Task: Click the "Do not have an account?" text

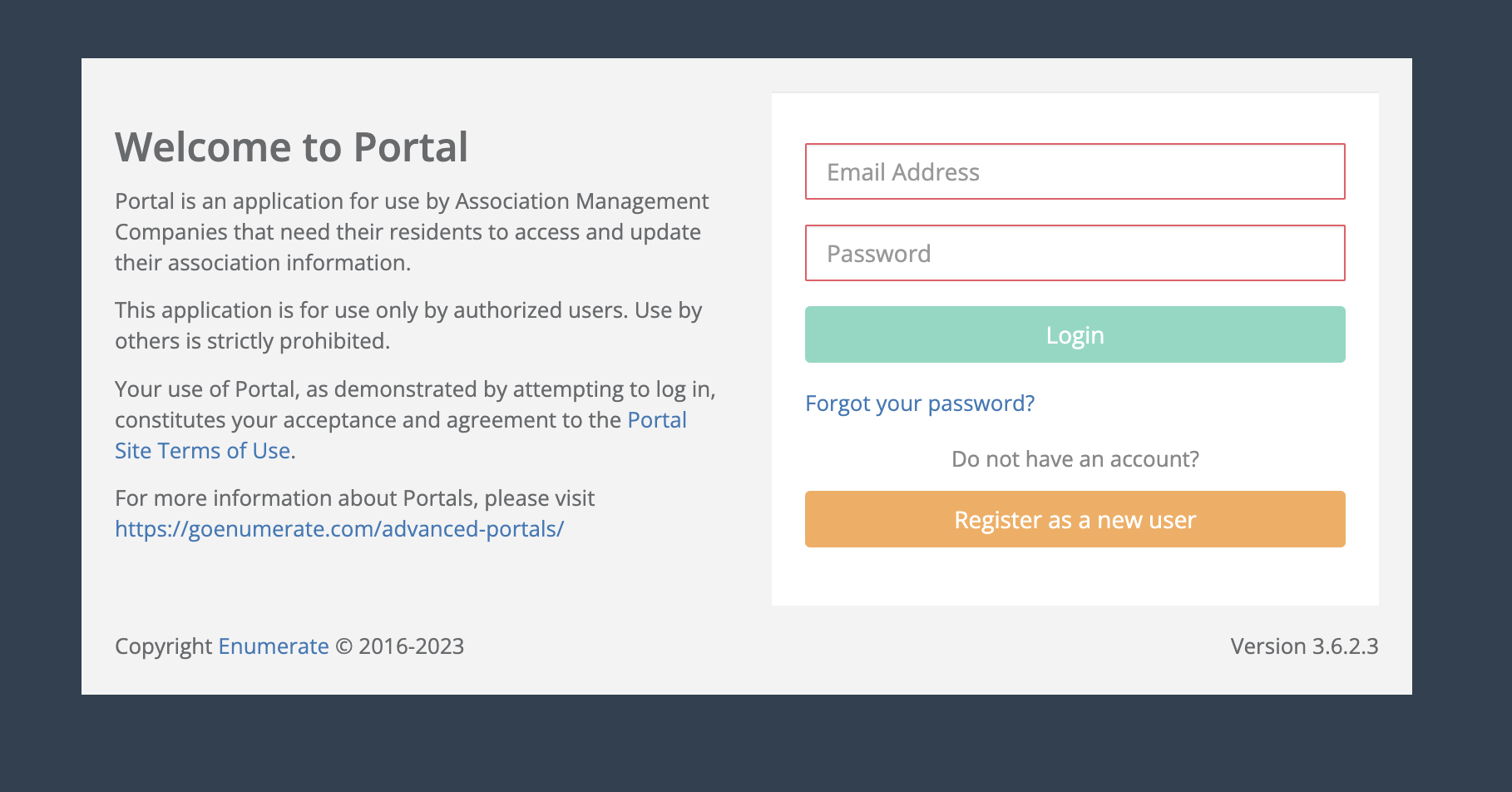Action: pyautogui.click(x=1075, y=459)
